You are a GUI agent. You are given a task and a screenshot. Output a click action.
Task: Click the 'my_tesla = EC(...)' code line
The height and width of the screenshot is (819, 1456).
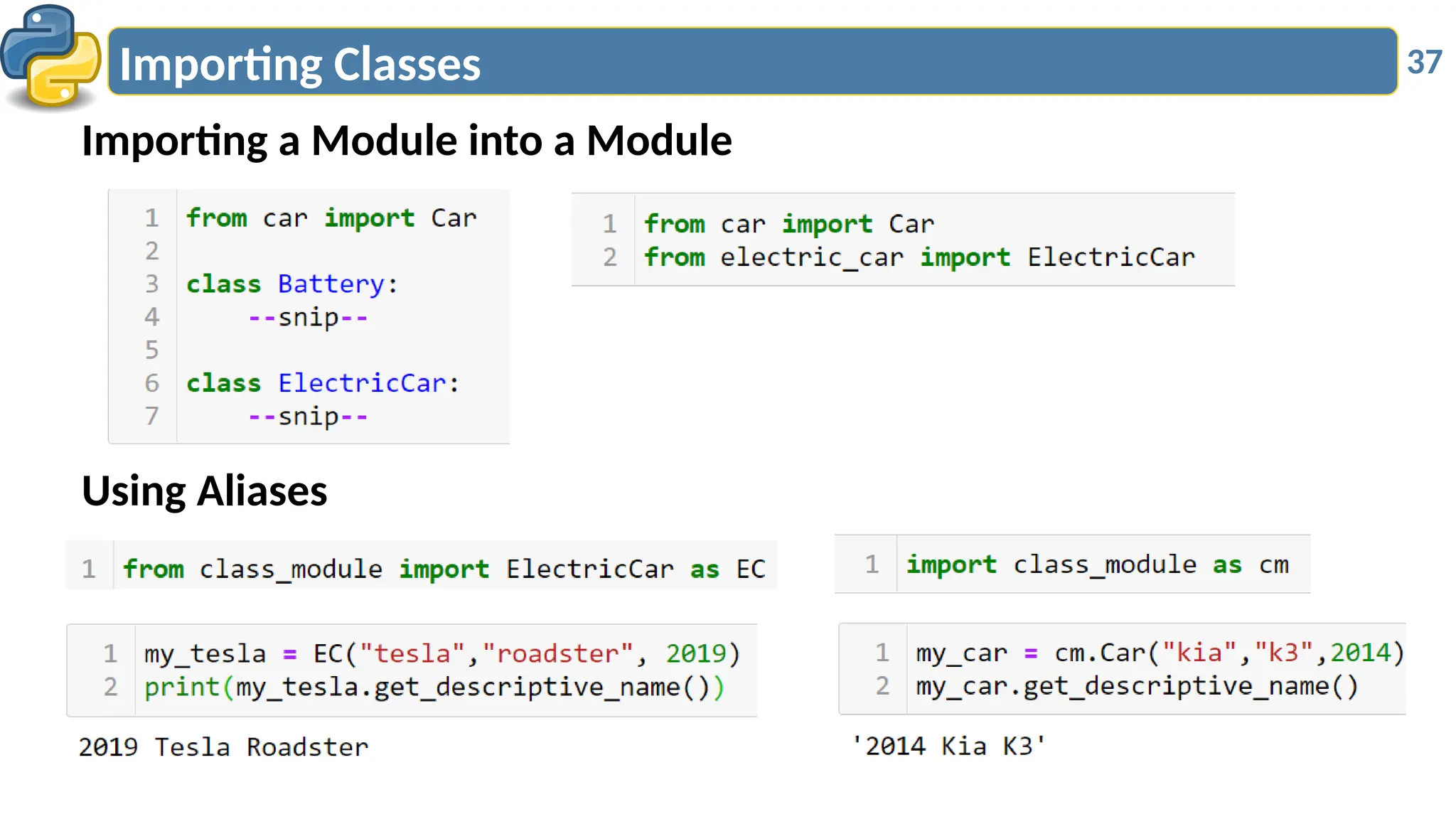tap(442, 653)
